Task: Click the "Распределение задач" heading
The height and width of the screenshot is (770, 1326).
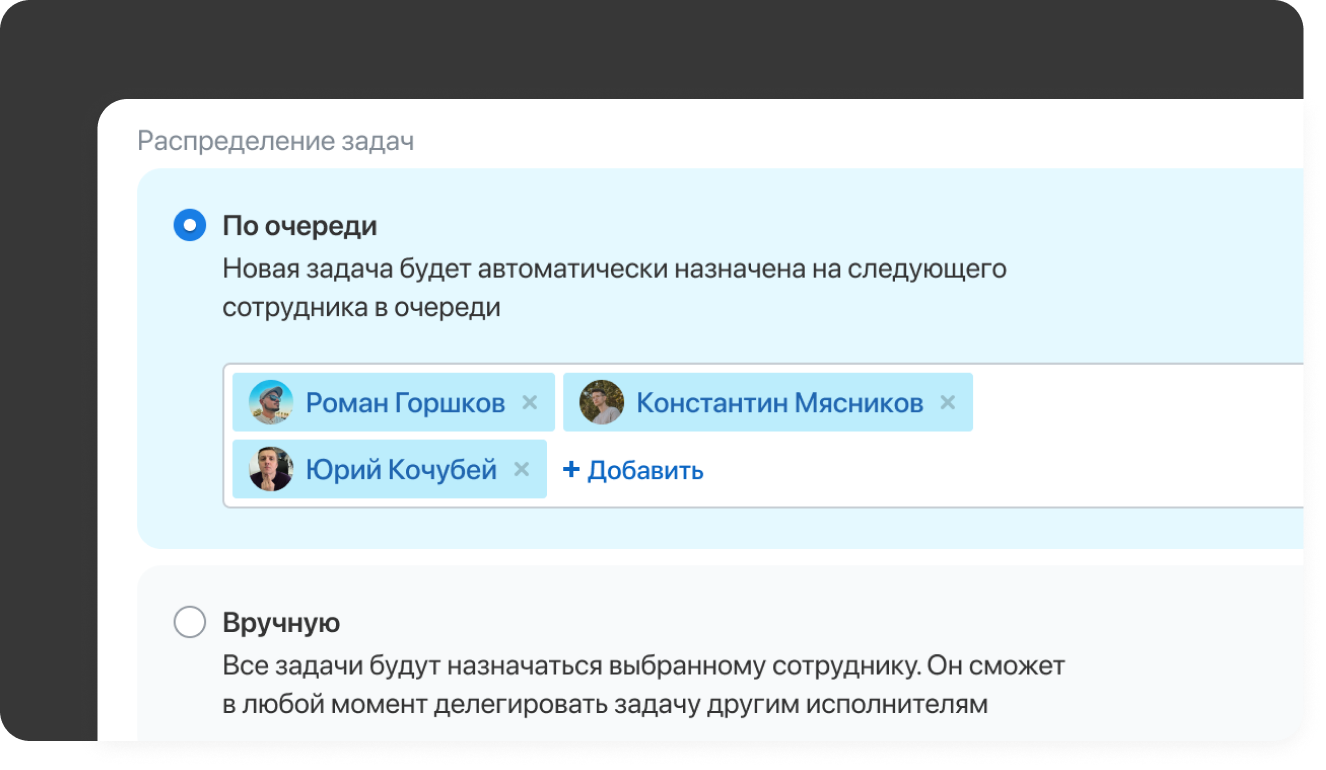Action: (x=276, y=142)
